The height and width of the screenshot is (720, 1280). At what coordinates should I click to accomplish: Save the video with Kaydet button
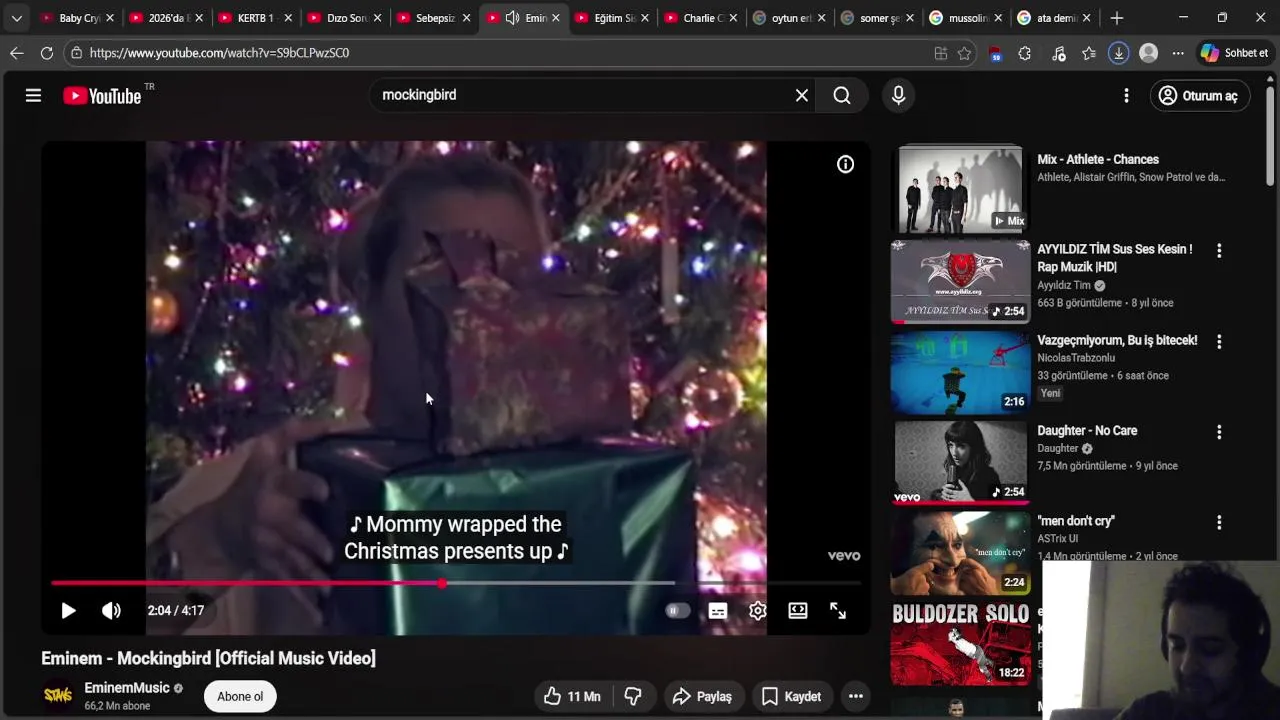point(791,696)
